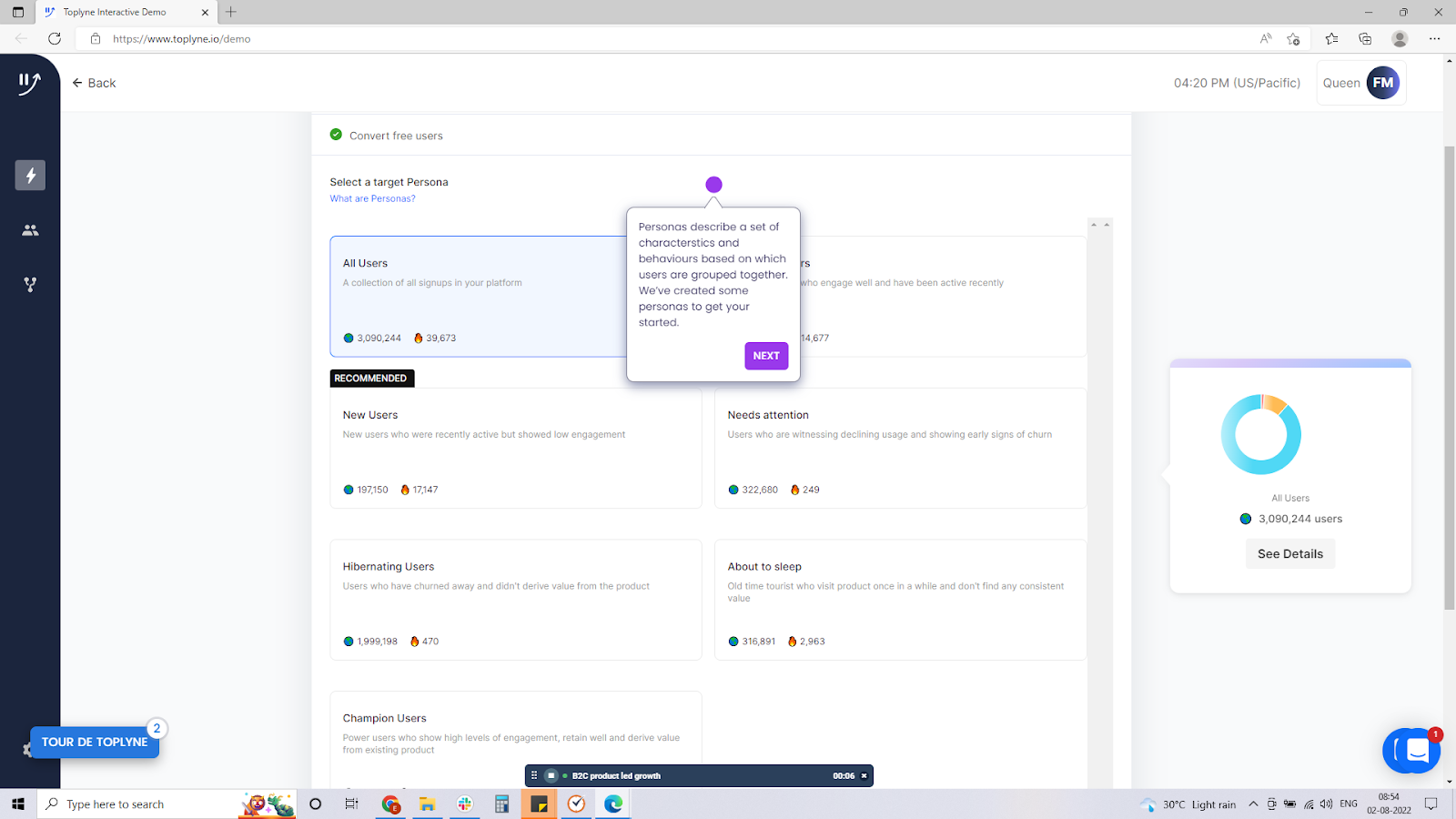Screen dimensions: 1456x819
Task: Open the lightning bolt sidebar section
Action: tap(30, 176)
